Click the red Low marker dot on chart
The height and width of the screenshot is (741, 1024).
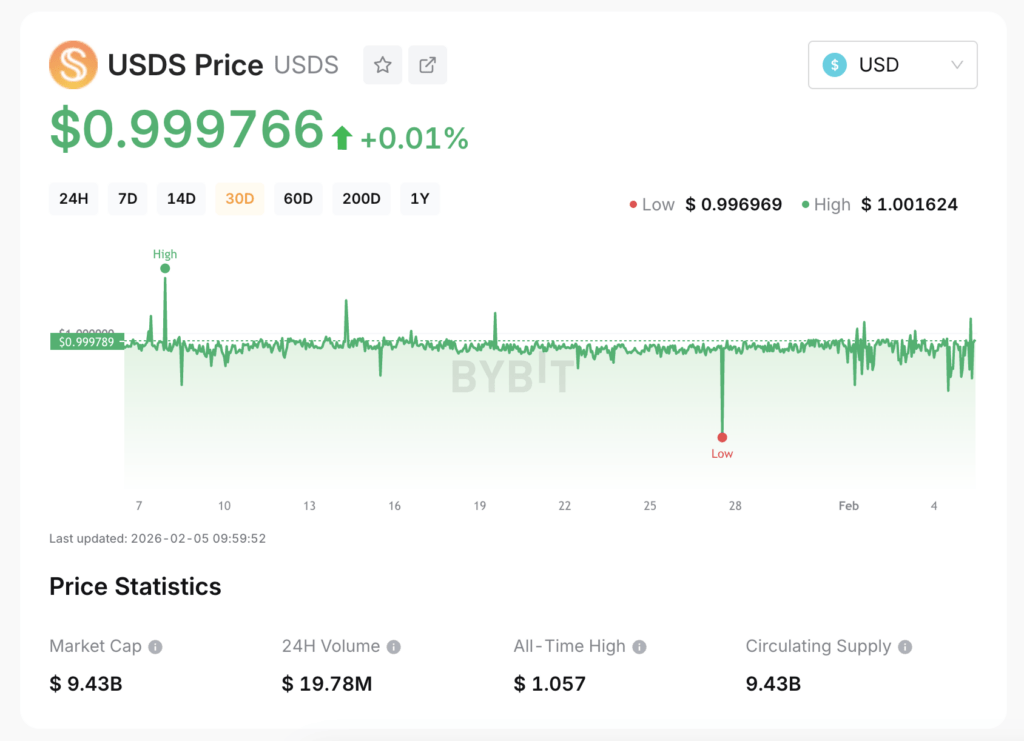723,437
